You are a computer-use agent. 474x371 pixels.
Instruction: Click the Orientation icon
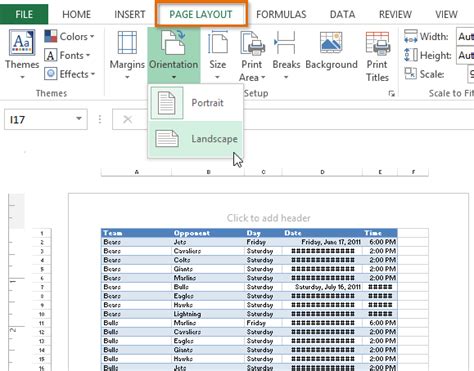pos(173,42)
